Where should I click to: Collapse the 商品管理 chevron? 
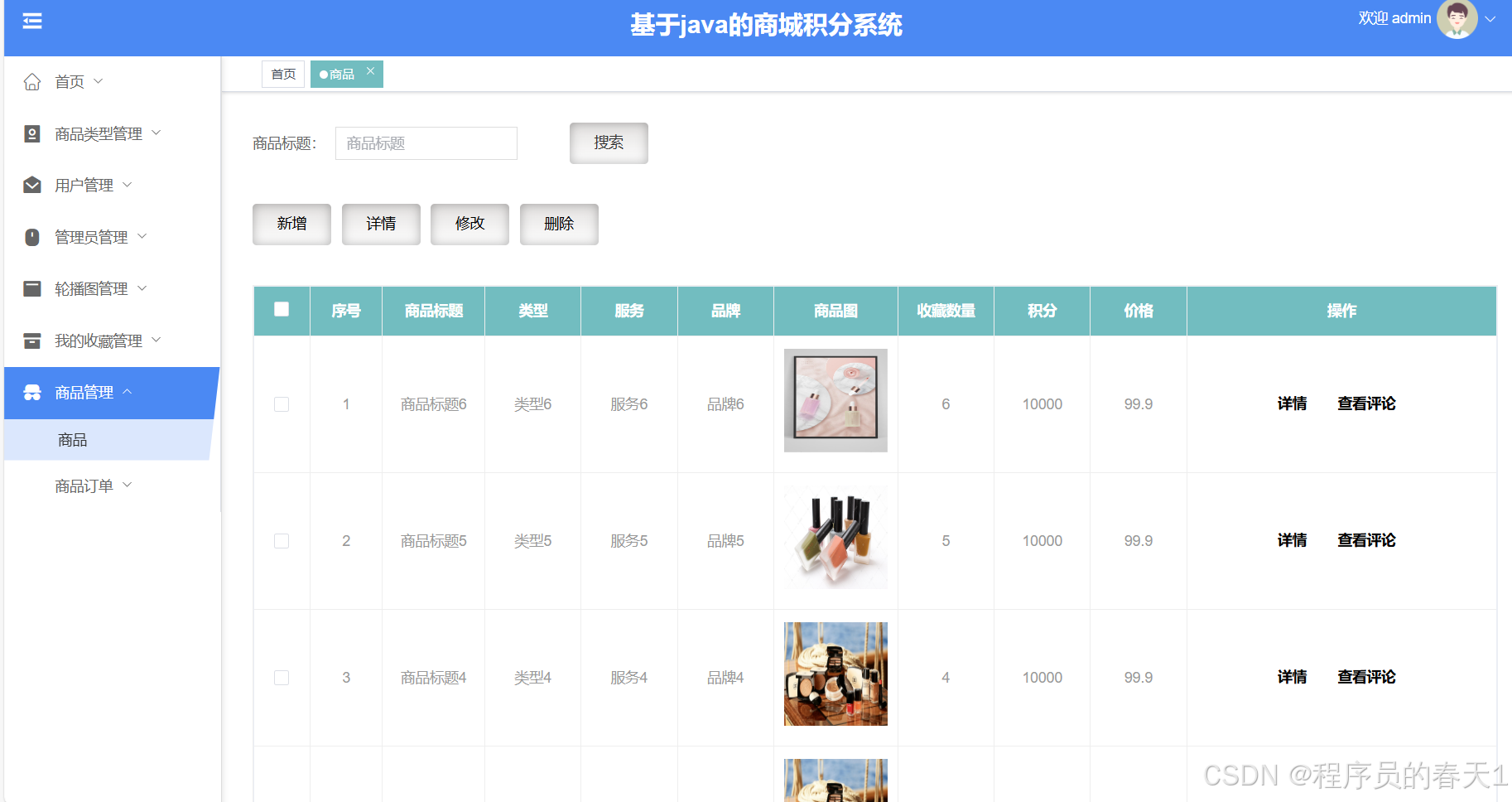(128, 392)
